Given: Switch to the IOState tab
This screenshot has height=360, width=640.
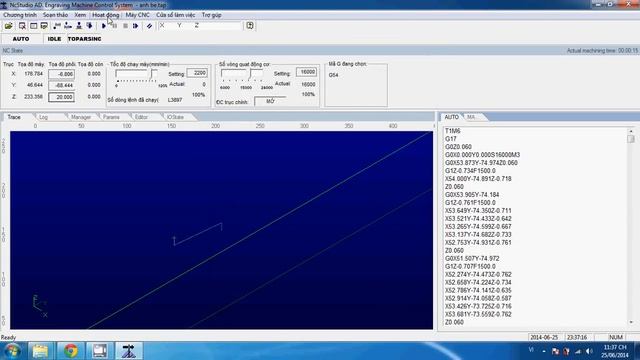Looking at the screenshot, I should point(176,117).
